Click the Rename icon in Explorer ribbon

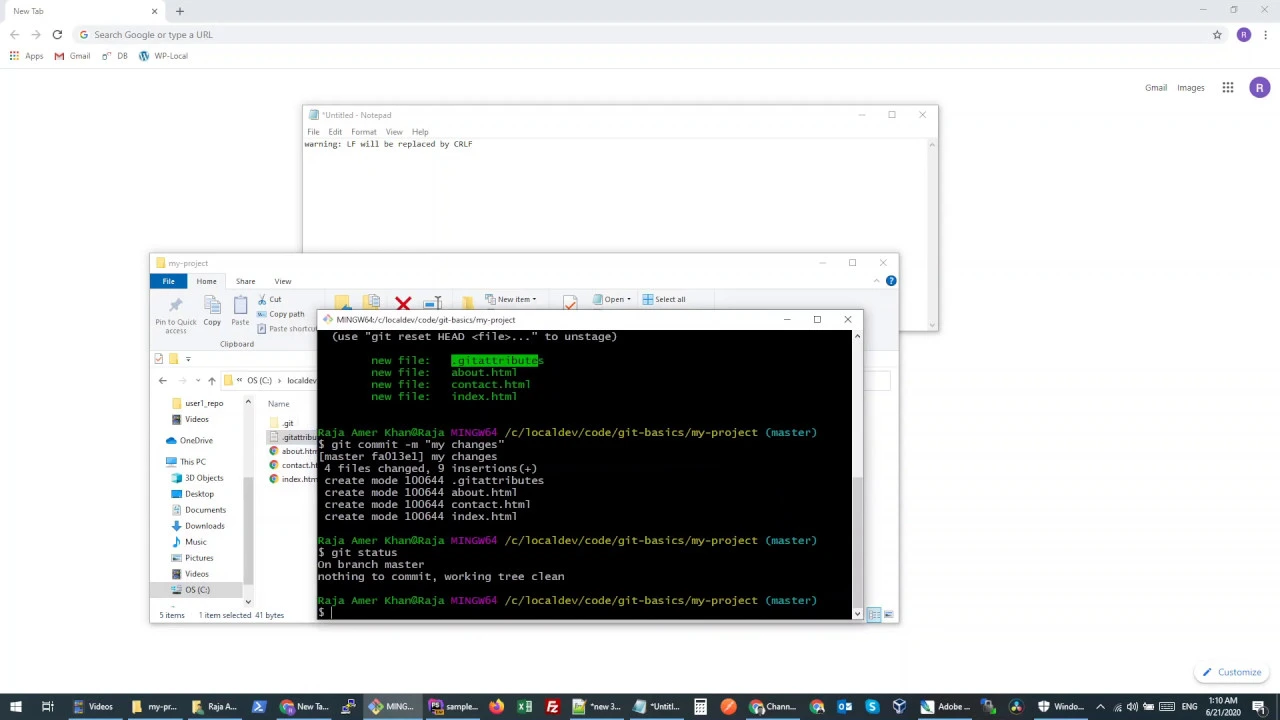(x=432, y=303)
